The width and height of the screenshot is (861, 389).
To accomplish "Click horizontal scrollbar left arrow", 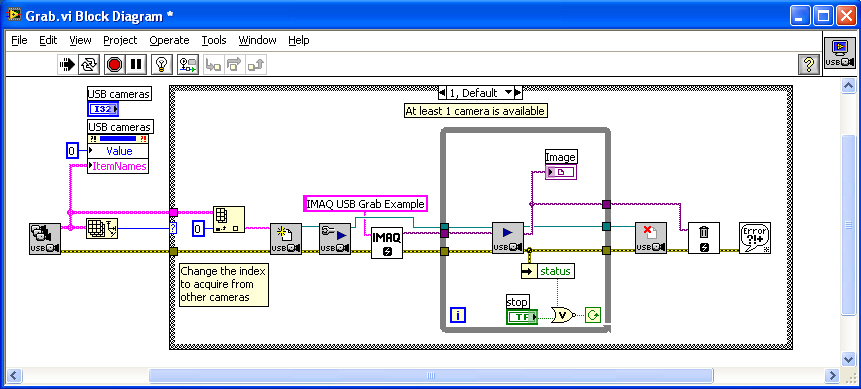I will pos(14,375).
